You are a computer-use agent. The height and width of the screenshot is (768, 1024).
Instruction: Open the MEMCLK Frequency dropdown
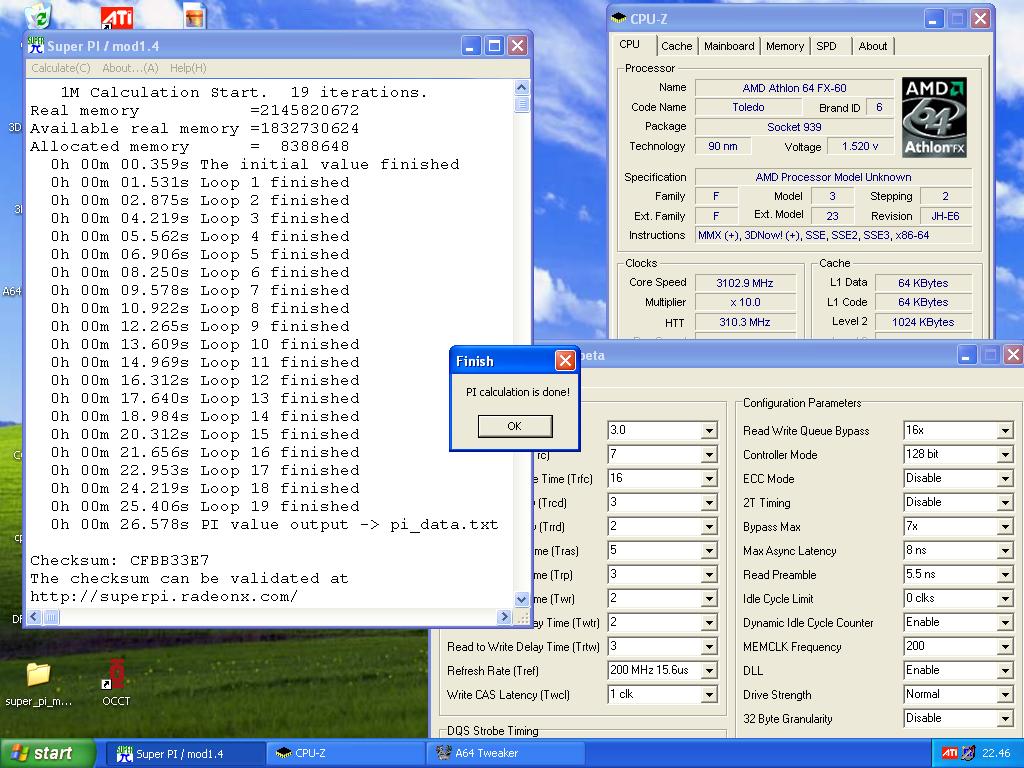point(1006,647)
